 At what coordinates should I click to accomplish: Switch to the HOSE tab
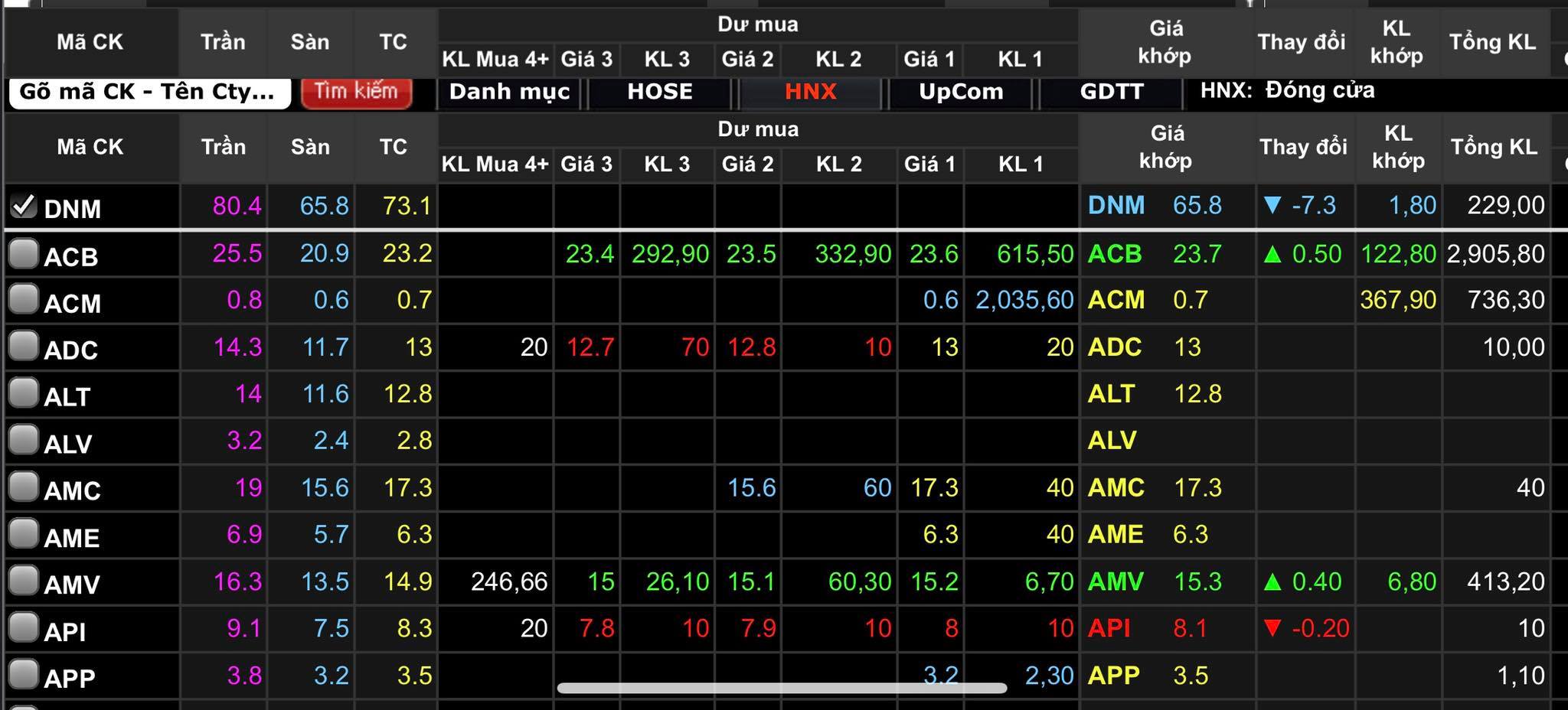(659, 92)
